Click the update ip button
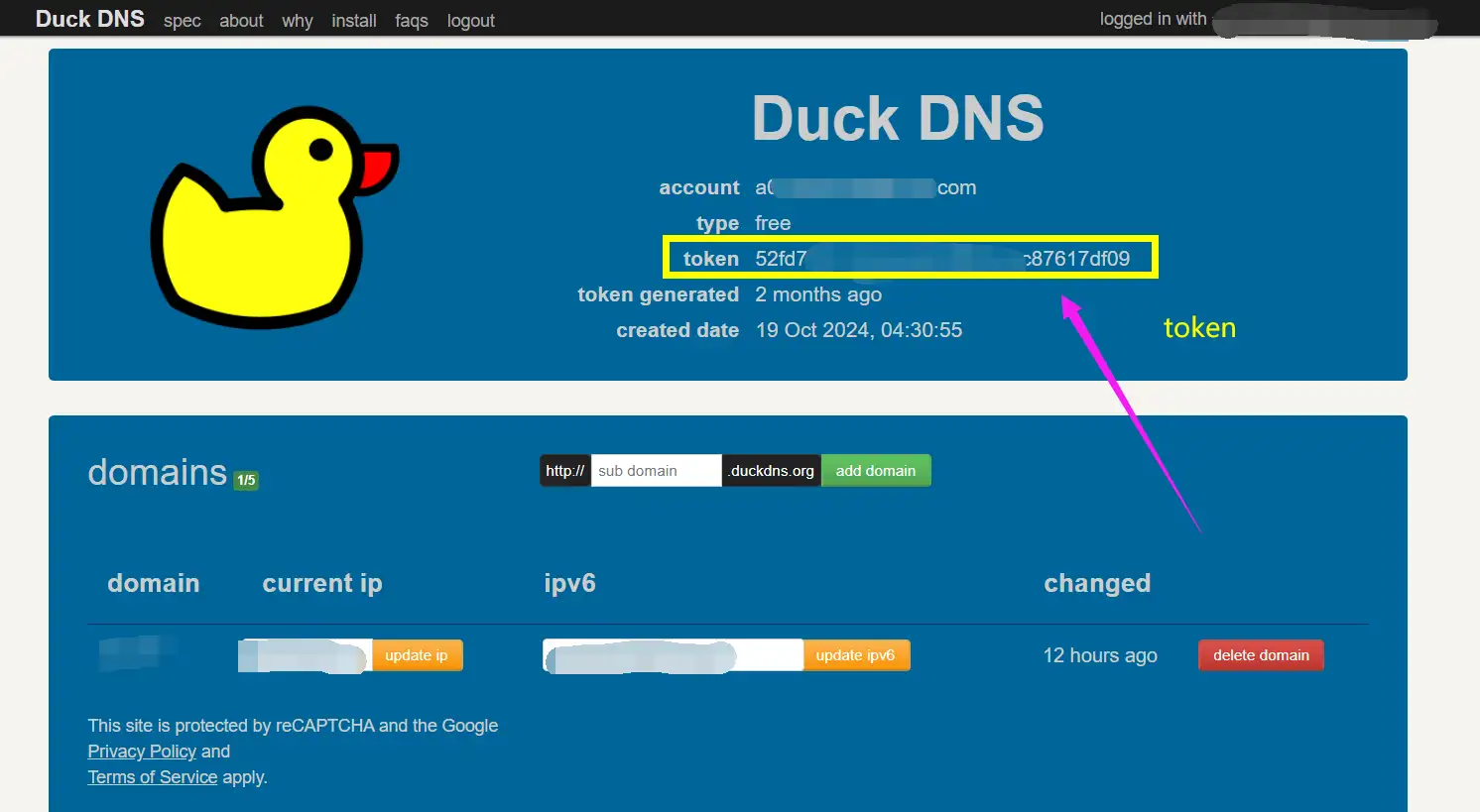The image size is (1480, 812). coord(417,654)
